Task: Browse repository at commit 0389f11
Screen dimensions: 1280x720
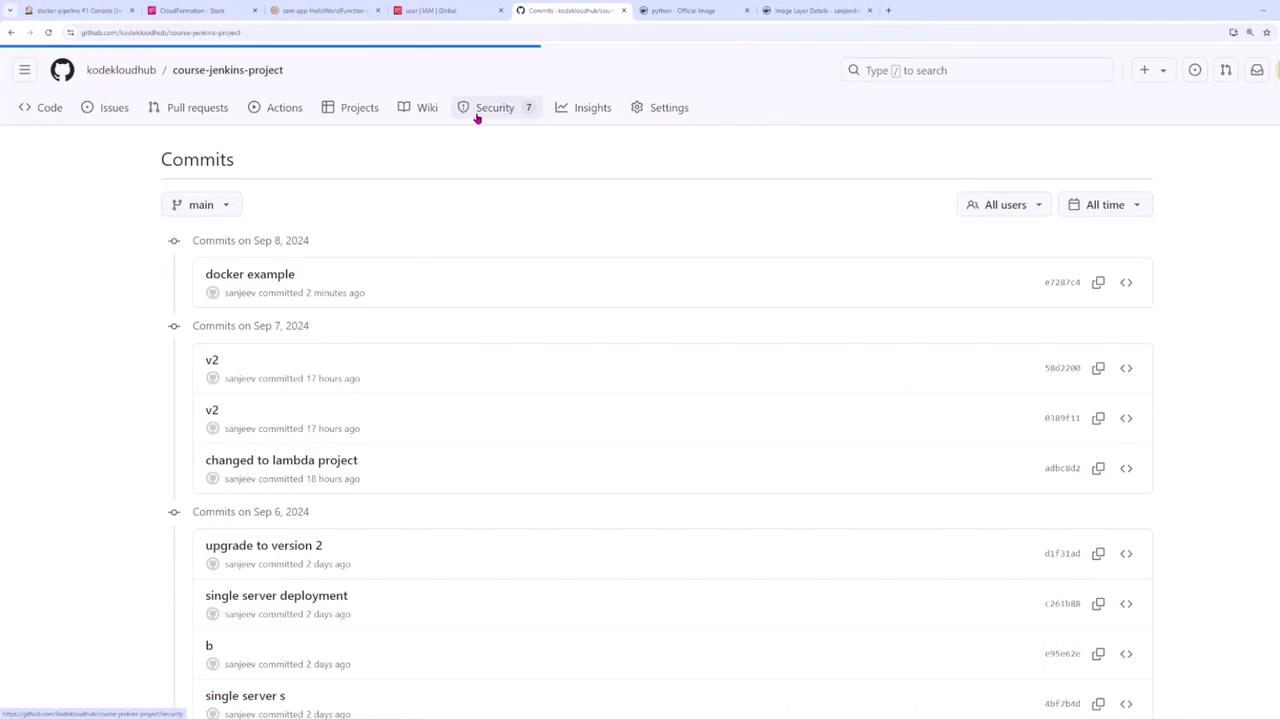Action: pyautogui.click(x=1126, y=418)
